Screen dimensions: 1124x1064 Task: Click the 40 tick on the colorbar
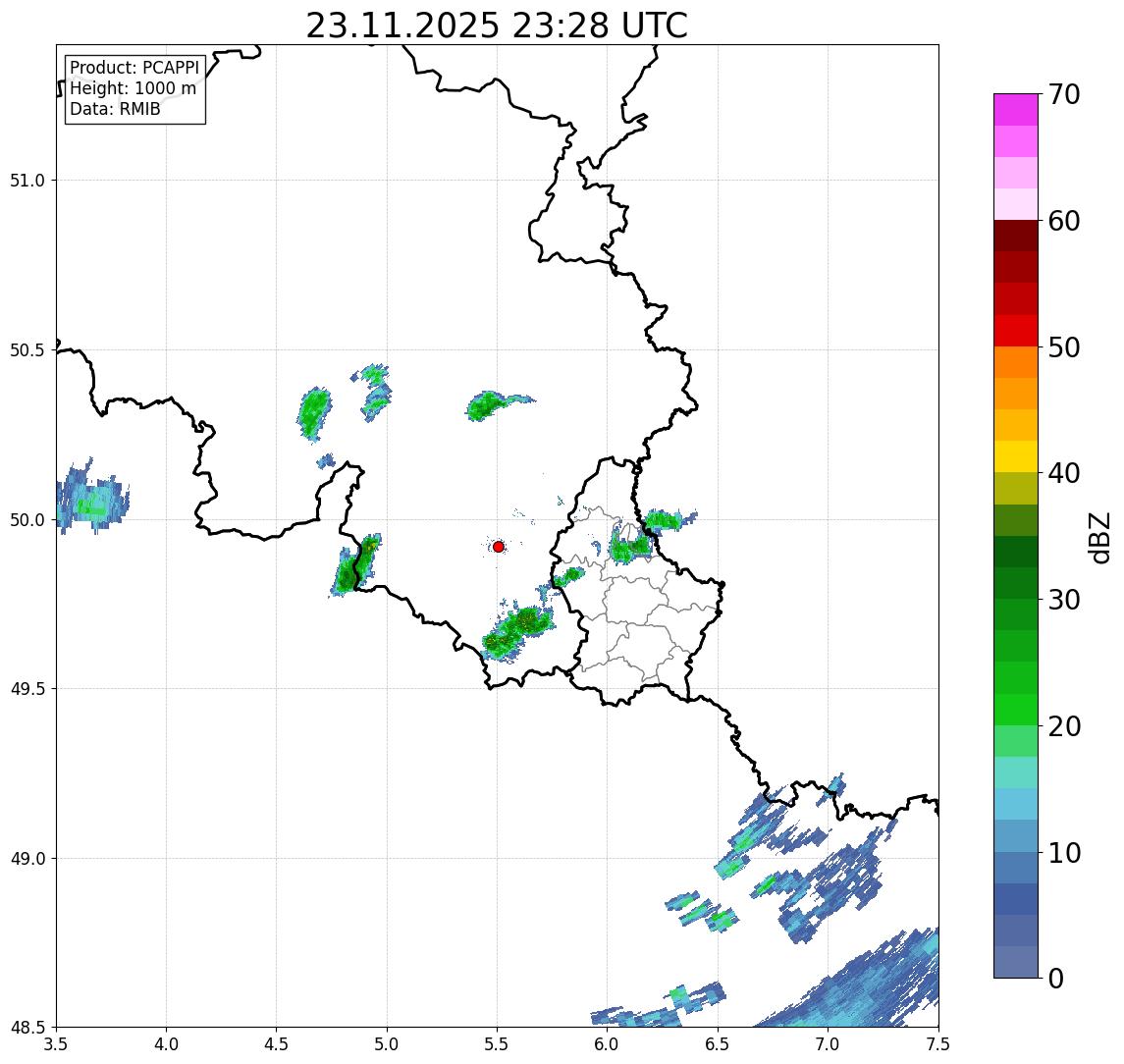click(x=1064, y=473)
